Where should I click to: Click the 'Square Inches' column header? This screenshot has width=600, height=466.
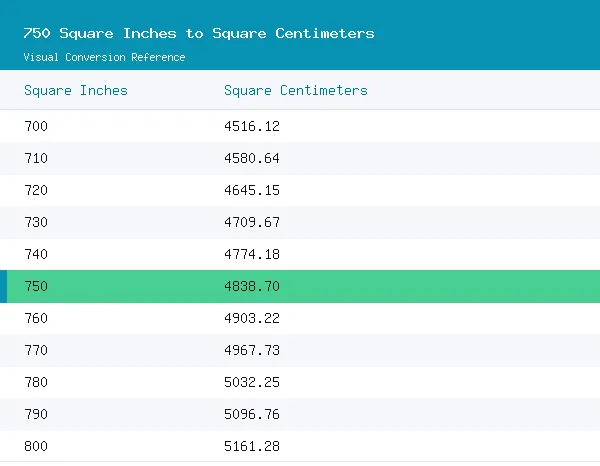coord(76,91)
